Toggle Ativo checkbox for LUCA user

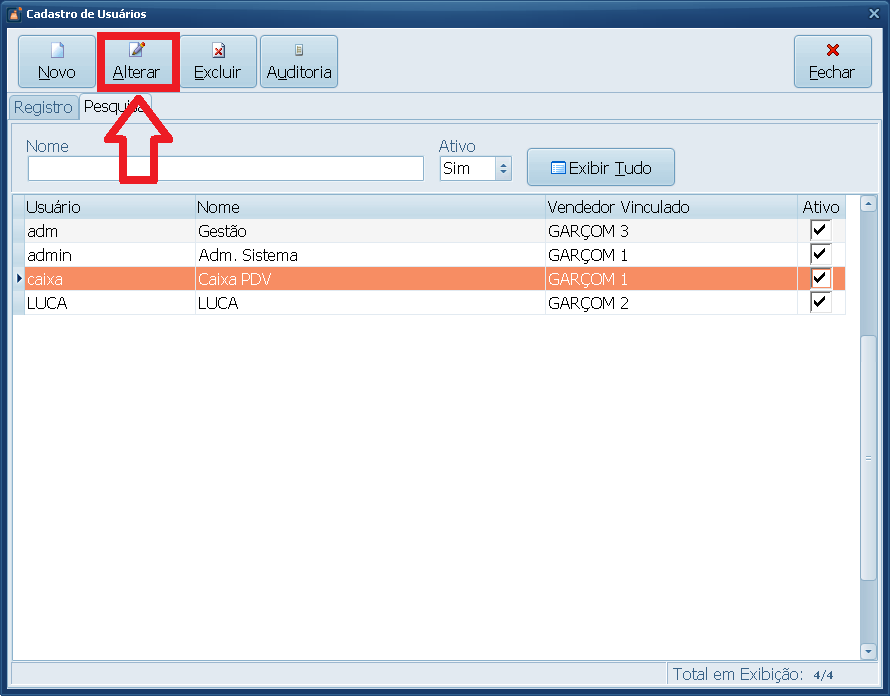click(821, 302)
